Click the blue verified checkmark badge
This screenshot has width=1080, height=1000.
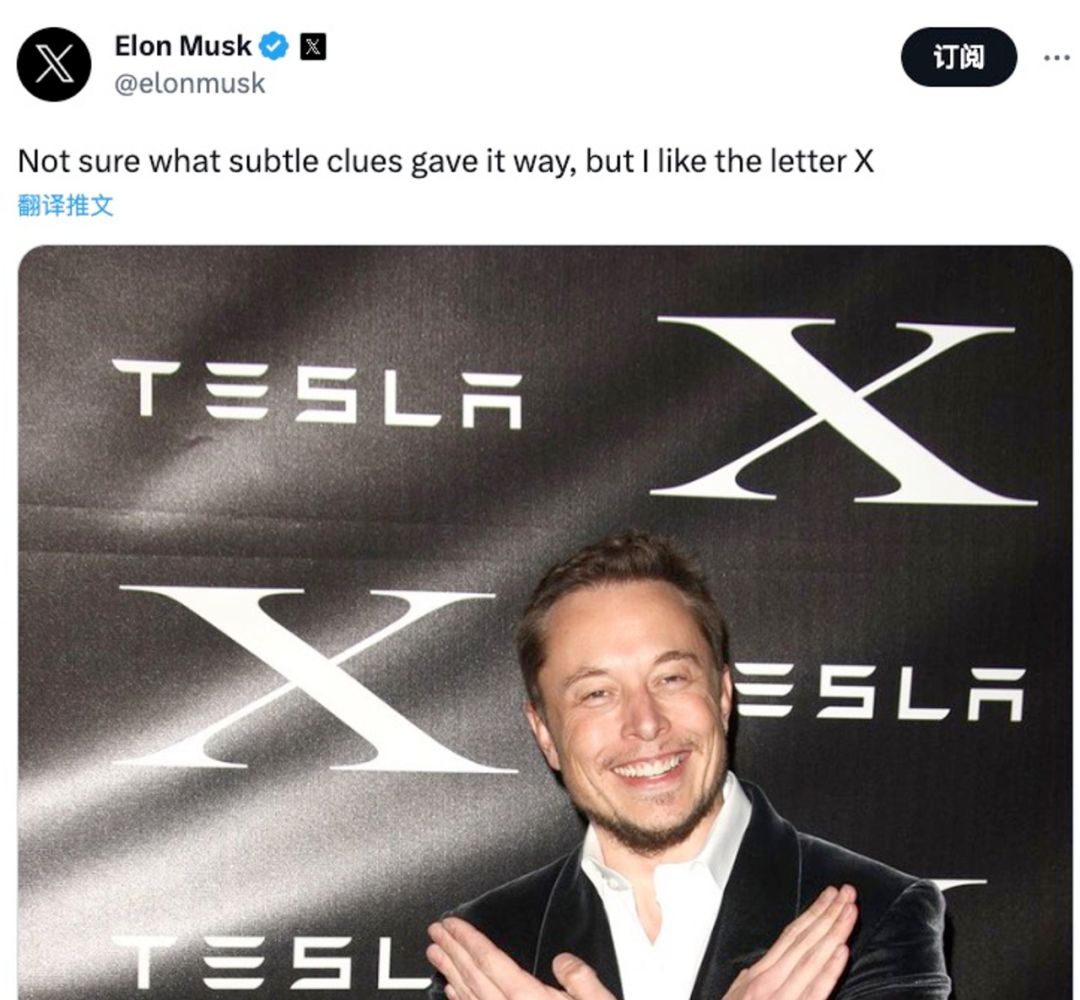point(274,46)
